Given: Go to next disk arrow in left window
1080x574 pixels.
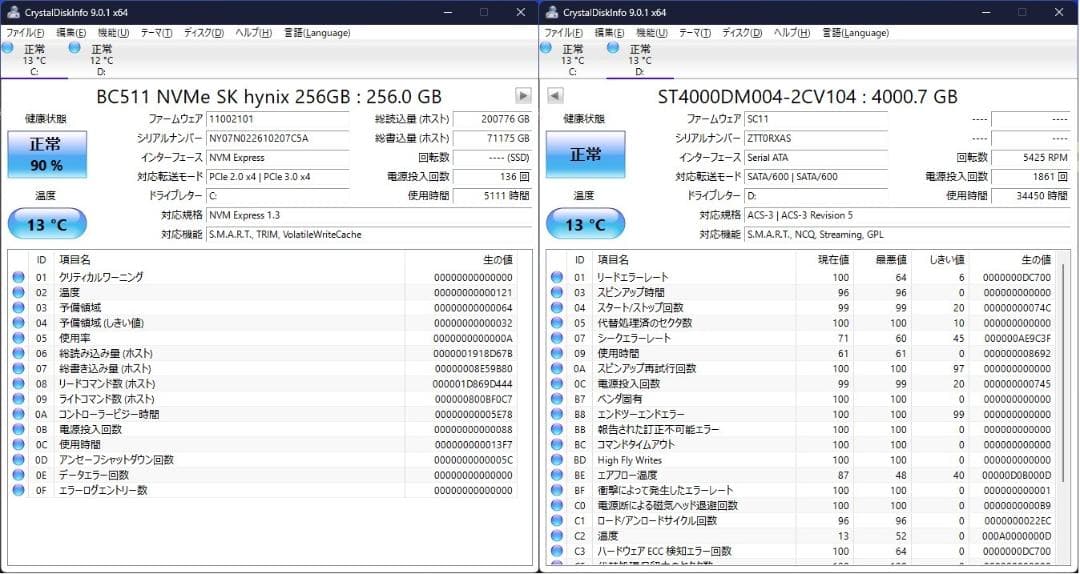Looking at the screenshot, I should [x=523, y=96].
